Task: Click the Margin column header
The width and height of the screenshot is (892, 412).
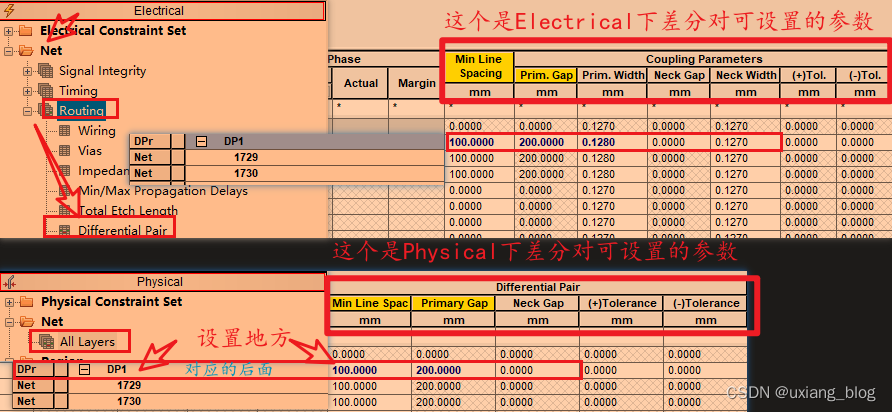Action: point(416,83)
